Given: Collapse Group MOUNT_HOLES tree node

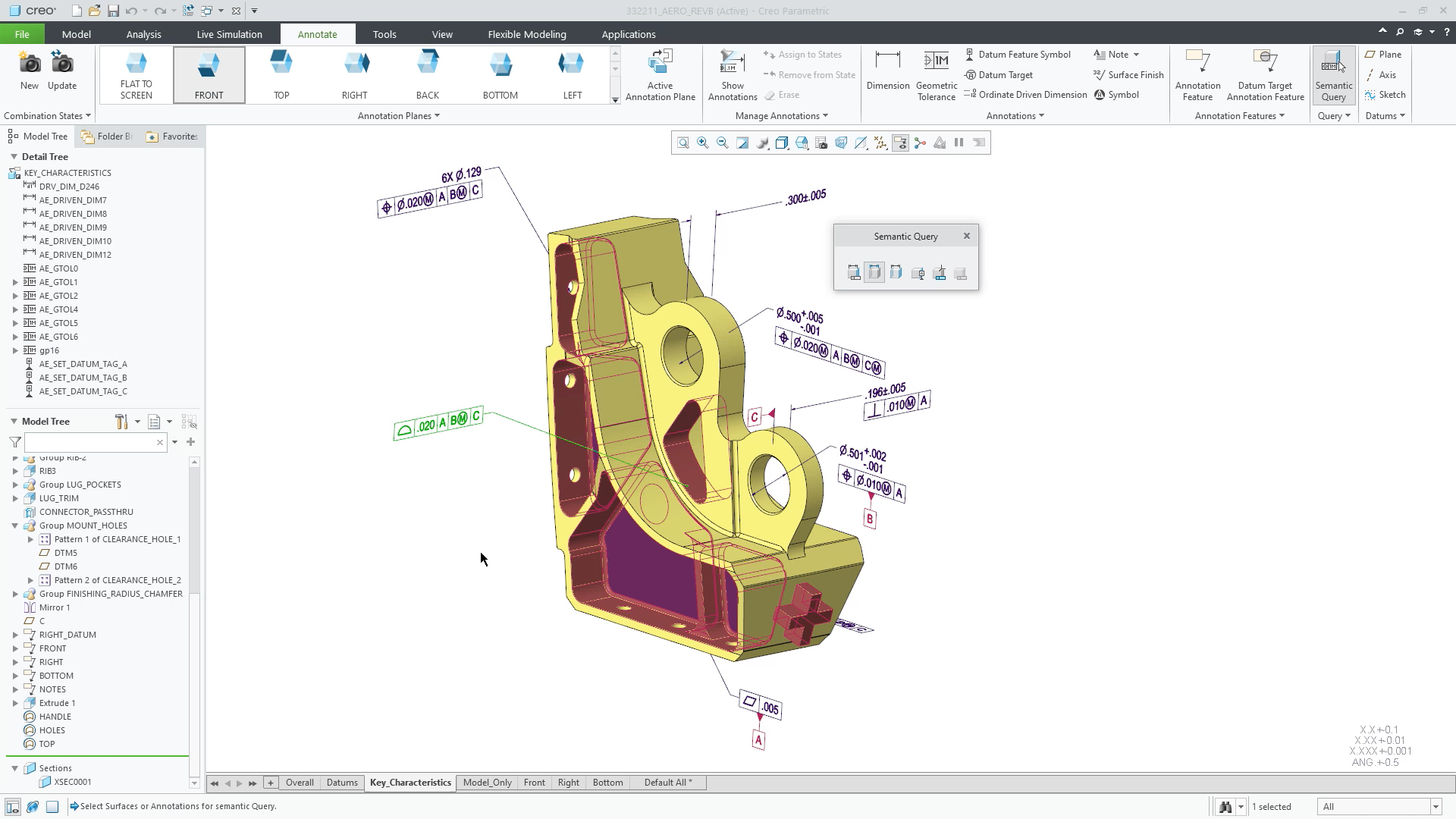Looking at the screenshot, I should click(x=15, y=526).
